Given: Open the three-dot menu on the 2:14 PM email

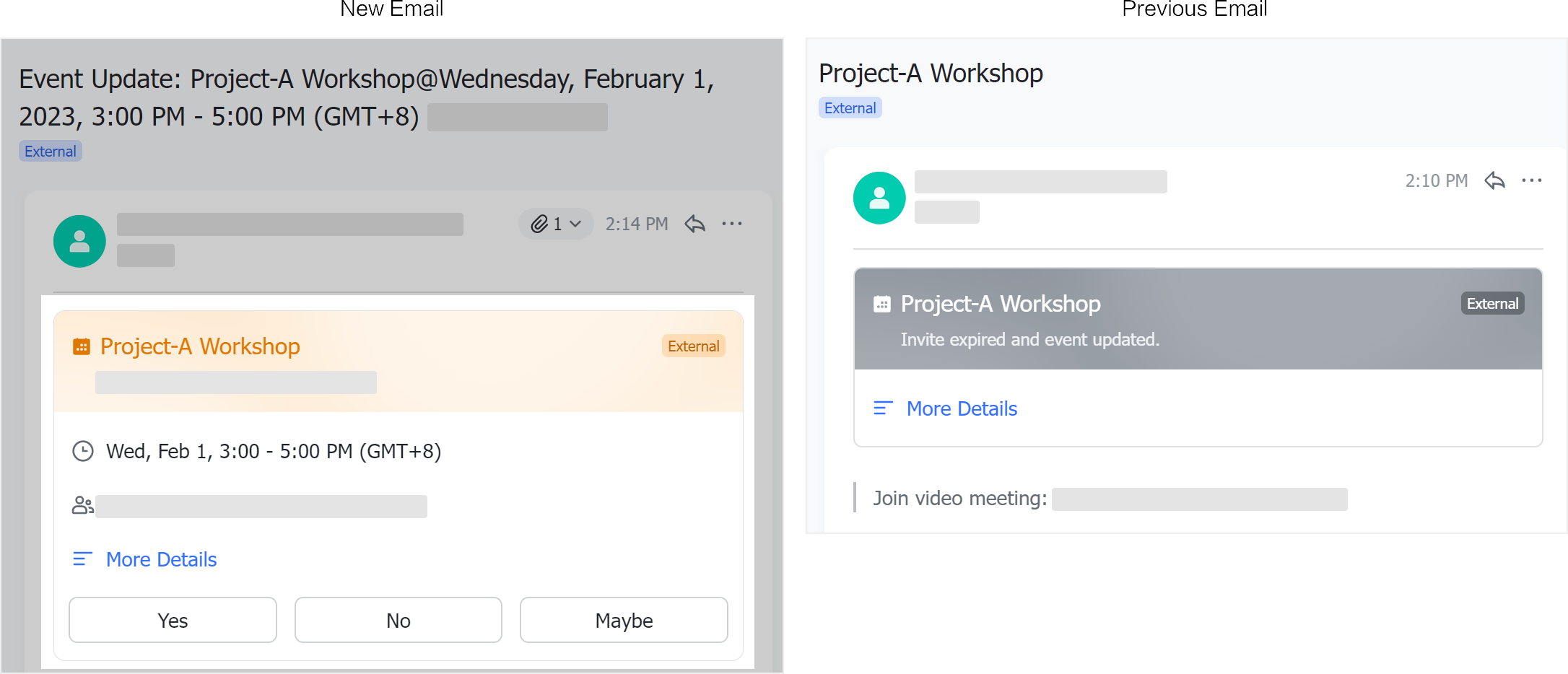Looking at the screenshot, I should coord(732,224).
